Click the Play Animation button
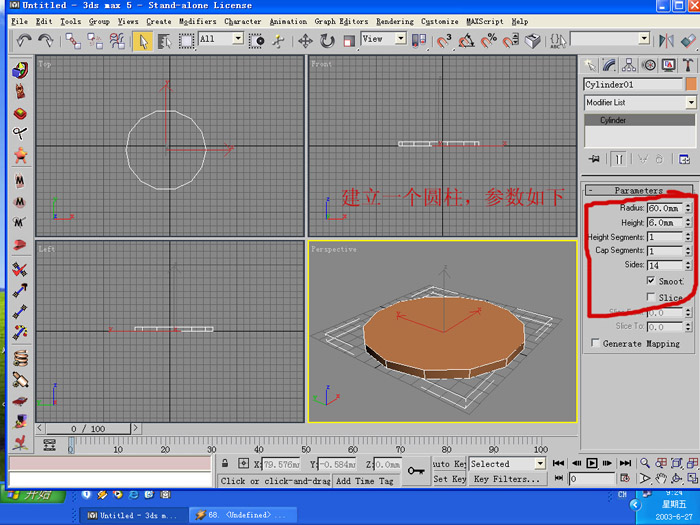 click(x=592, y=463)
